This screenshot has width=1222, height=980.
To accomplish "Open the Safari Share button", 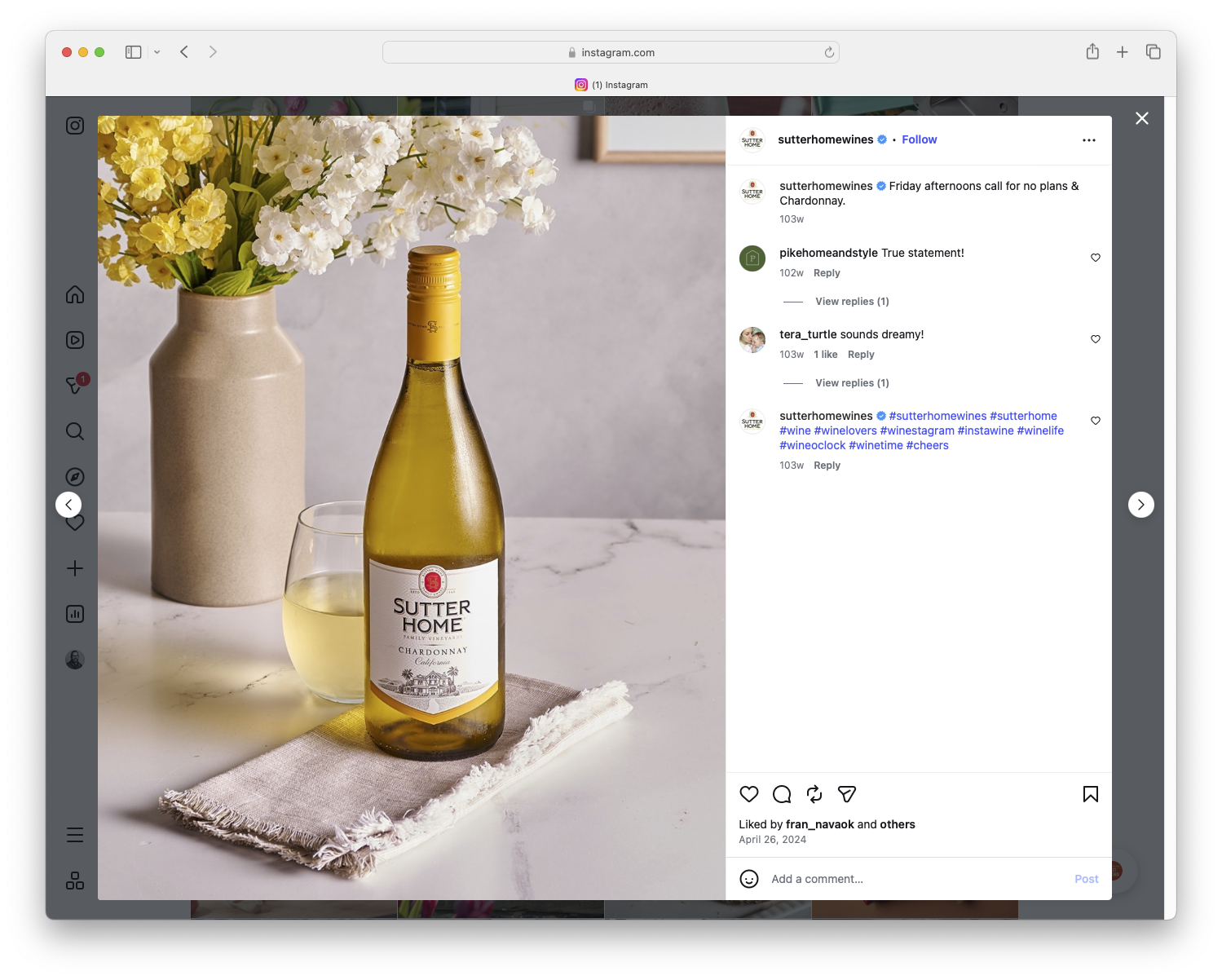I will tap(1092, 51).
